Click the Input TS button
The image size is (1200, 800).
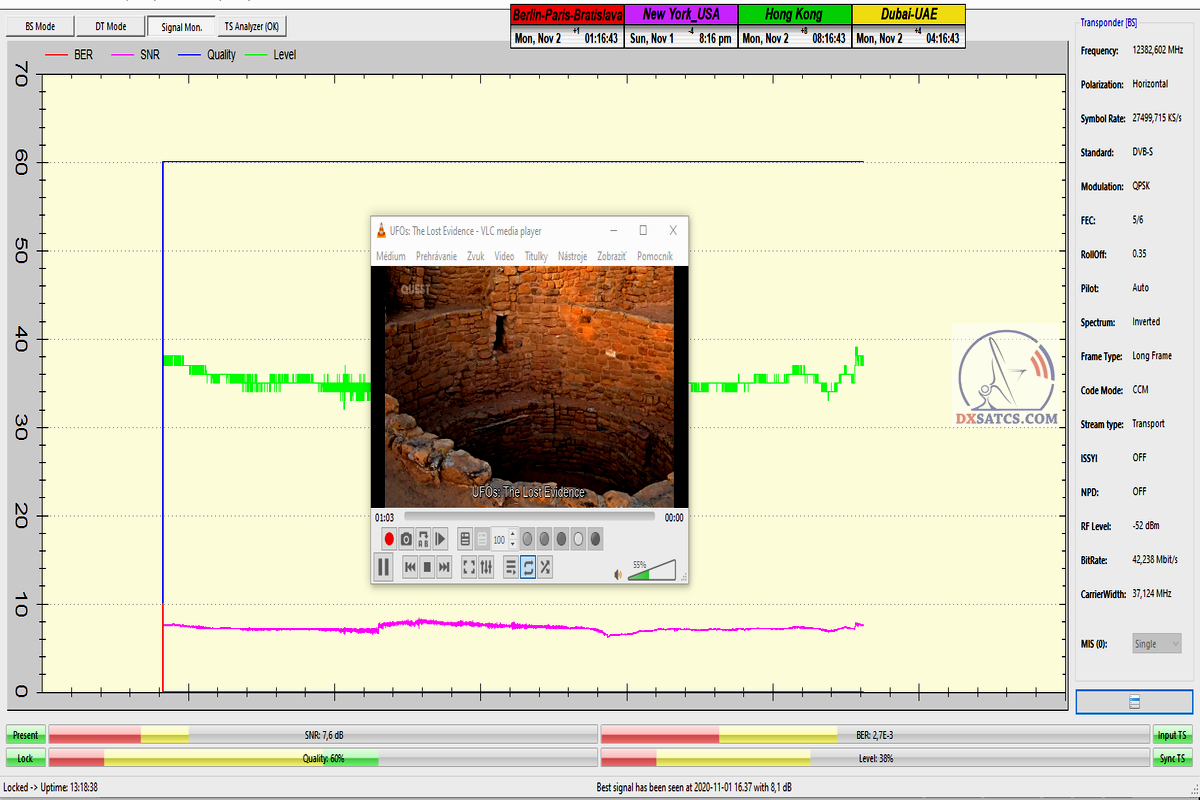pos(1173,735)
